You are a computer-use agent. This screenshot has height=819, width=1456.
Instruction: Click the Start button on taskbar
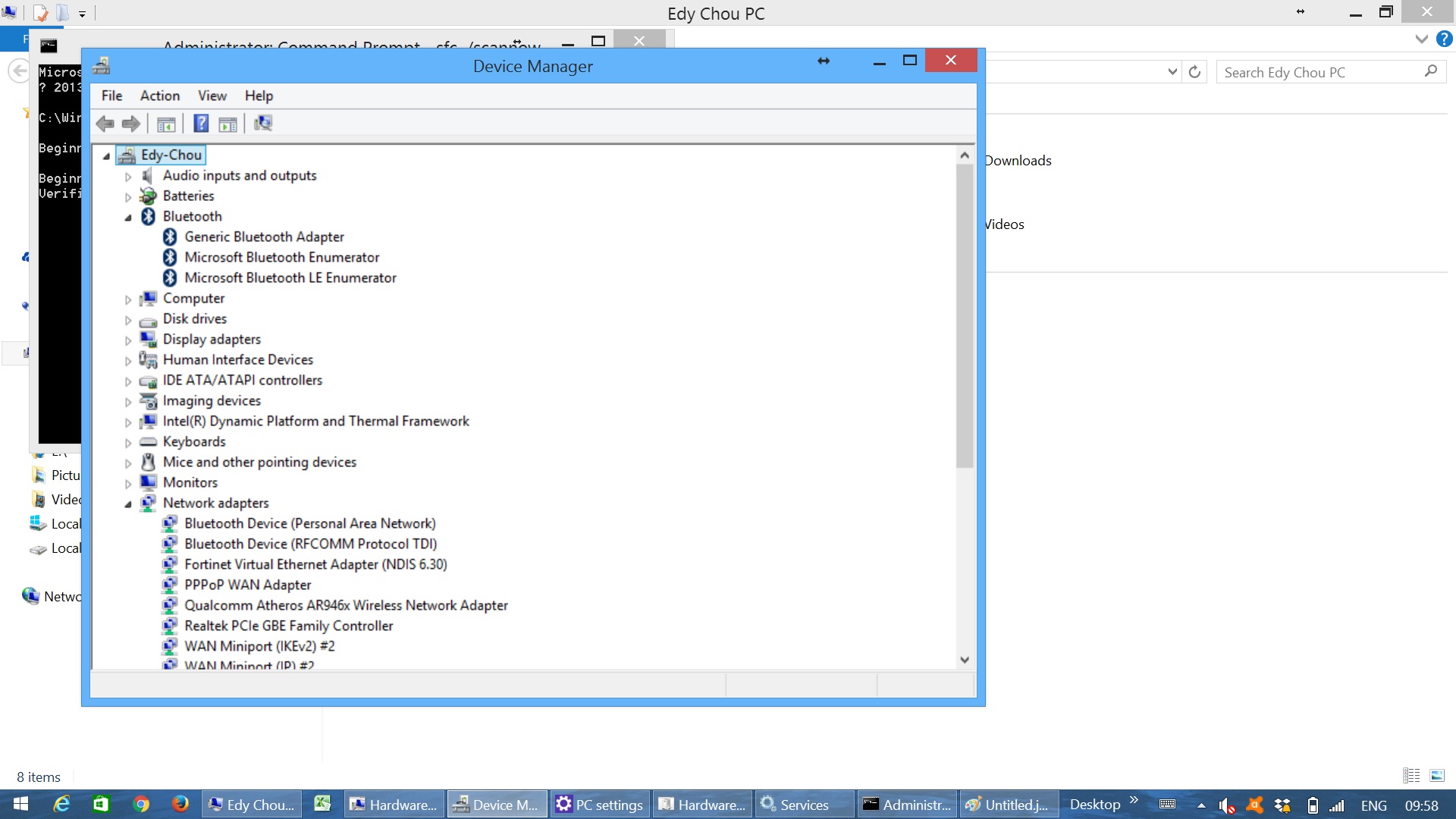(20, 805)
